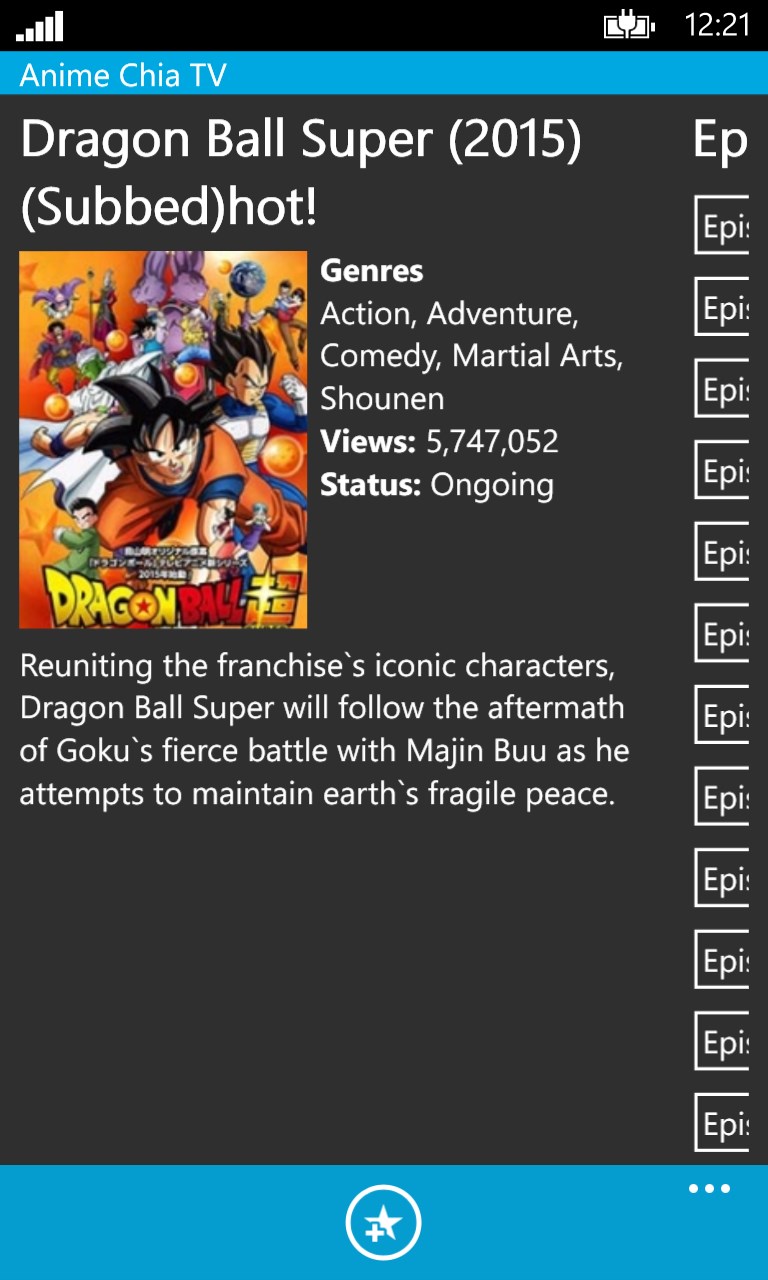Tap the Dragon Ball Super poster image
Screen dimensions: 768x1280
[x=163, y=439]
